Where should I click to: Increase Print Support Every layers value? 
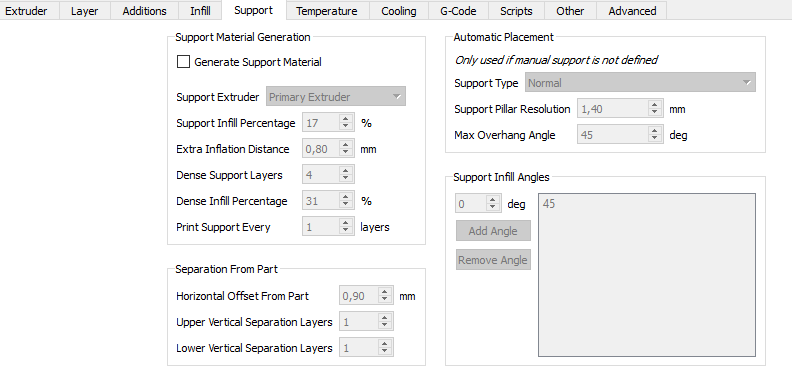[345, 223]
